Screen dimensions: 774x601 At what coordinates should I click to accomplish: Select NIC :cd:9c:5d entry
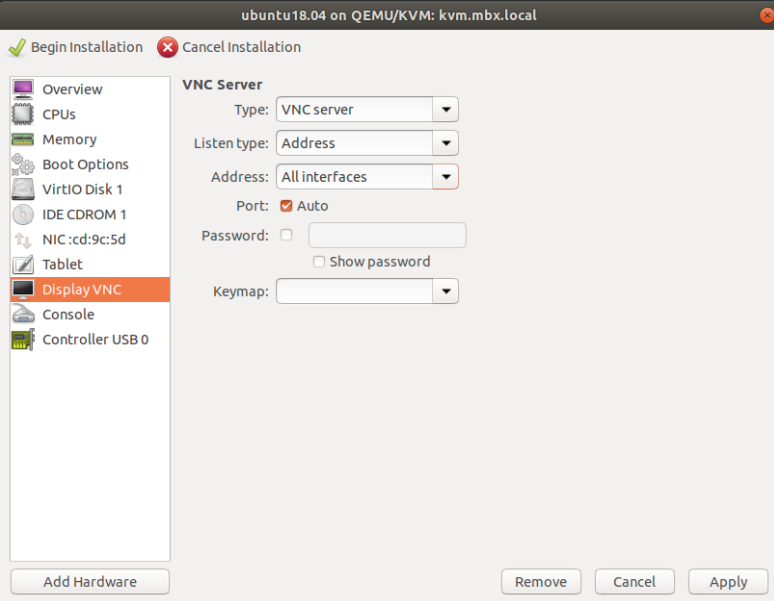point(90,240)
